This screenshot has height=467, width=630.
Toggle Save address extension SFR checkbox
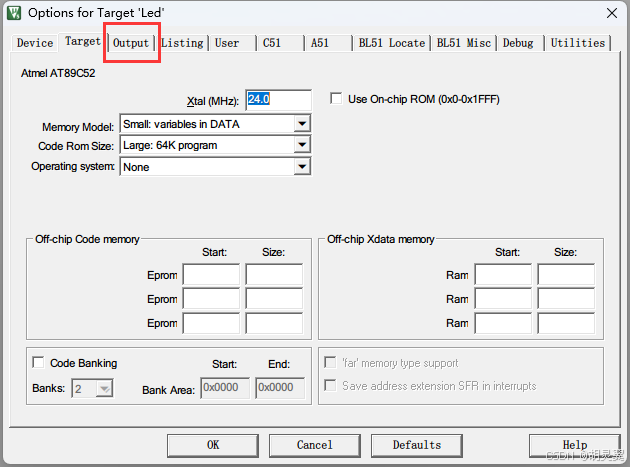tap(330, 385)
